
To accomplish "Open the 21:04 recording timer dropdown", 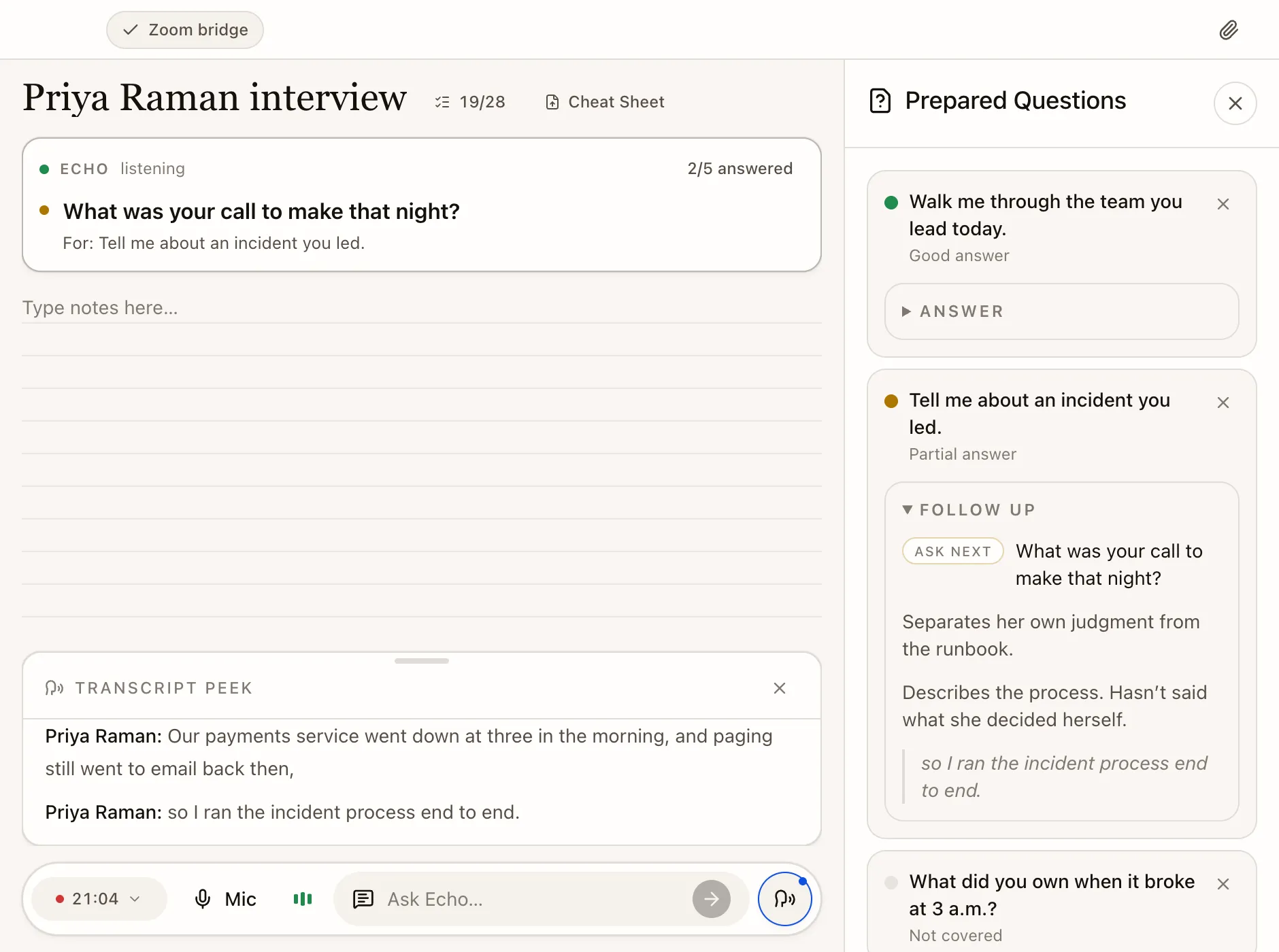I will pos(99,899).
